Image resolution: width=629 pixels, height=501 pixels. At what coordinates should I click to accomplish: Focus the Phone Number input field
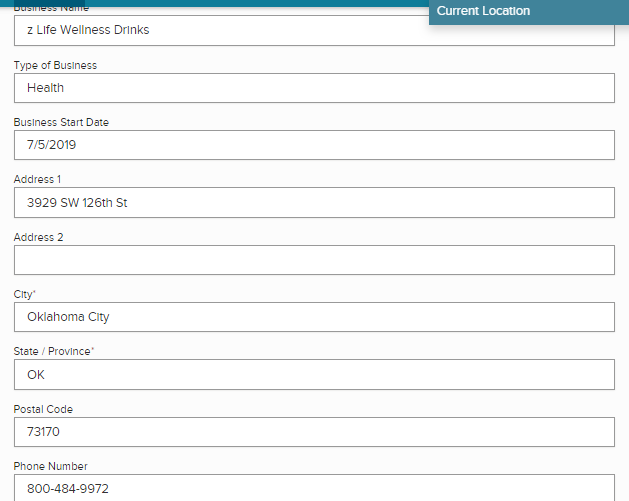click(314, 488)
